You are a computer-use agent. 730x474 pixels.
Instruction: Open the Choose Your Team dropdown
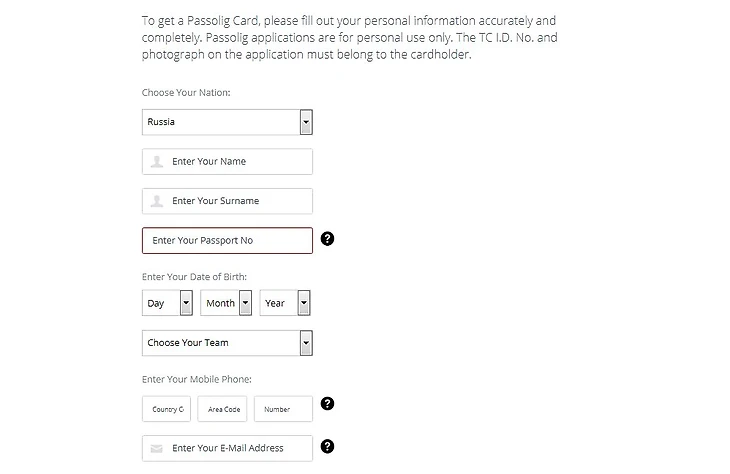point(222,343)
